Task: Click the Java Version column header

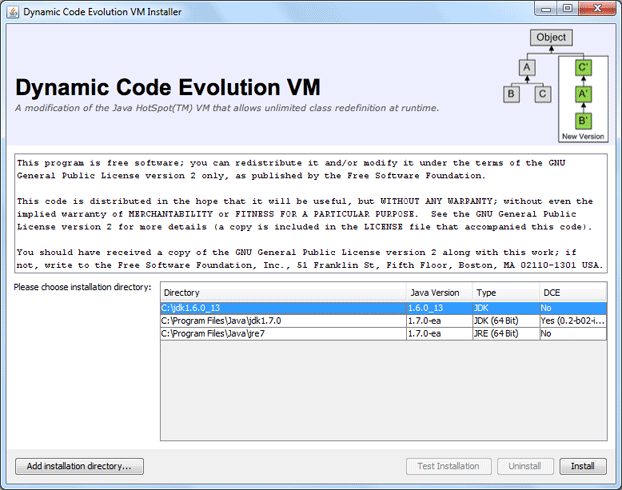Action: click(x=440, y=293)
